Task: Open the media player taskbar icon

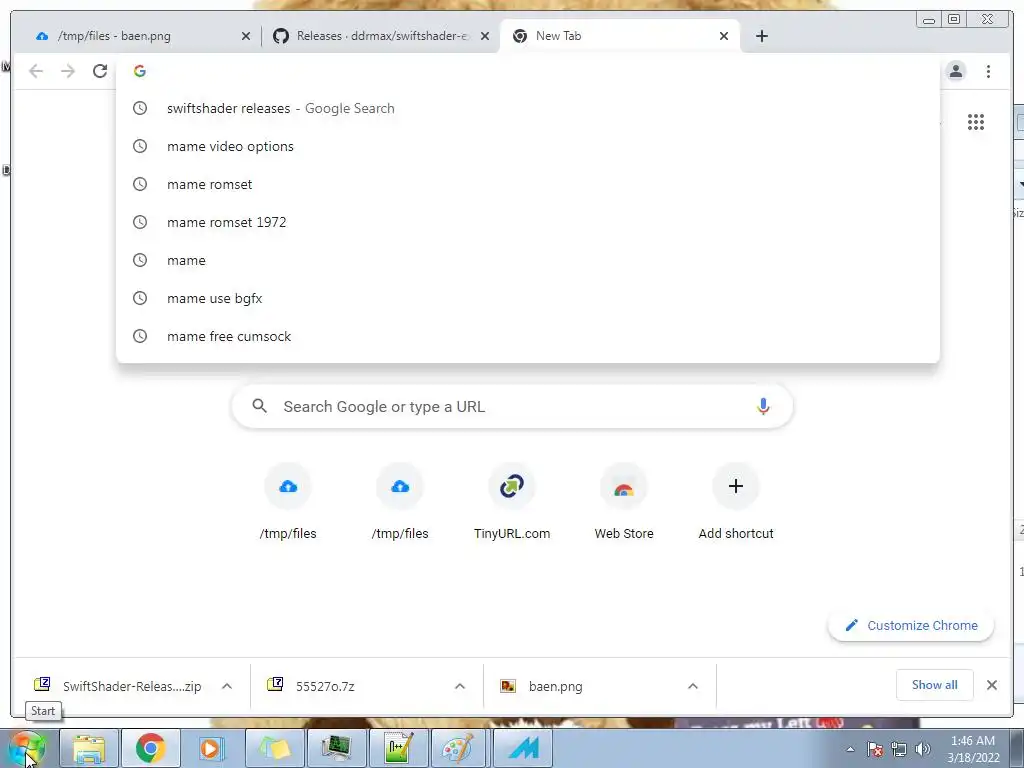Action: click(x=212, y=748)
